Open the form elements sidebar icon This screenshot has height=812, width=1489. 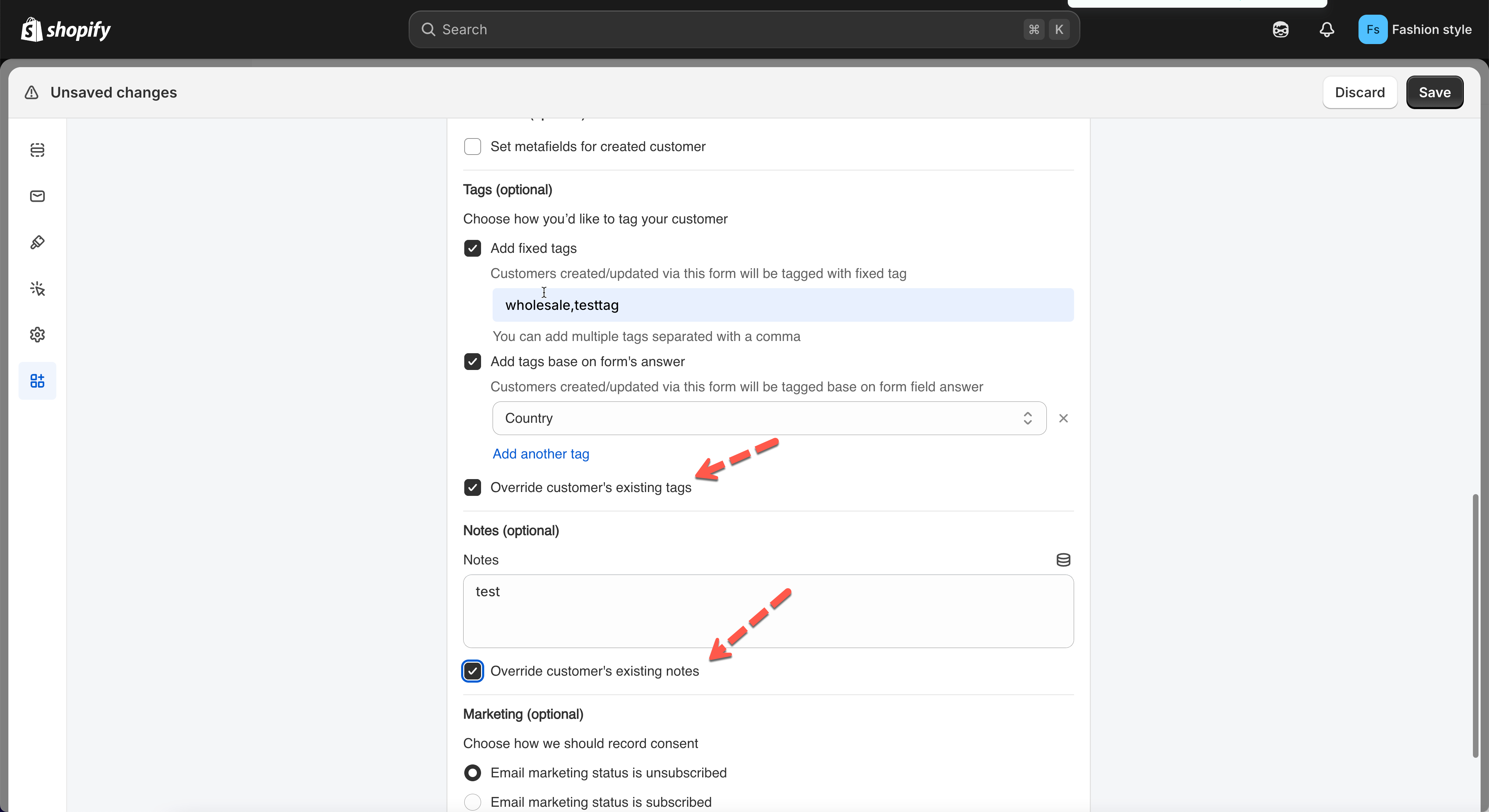point(37,150)
